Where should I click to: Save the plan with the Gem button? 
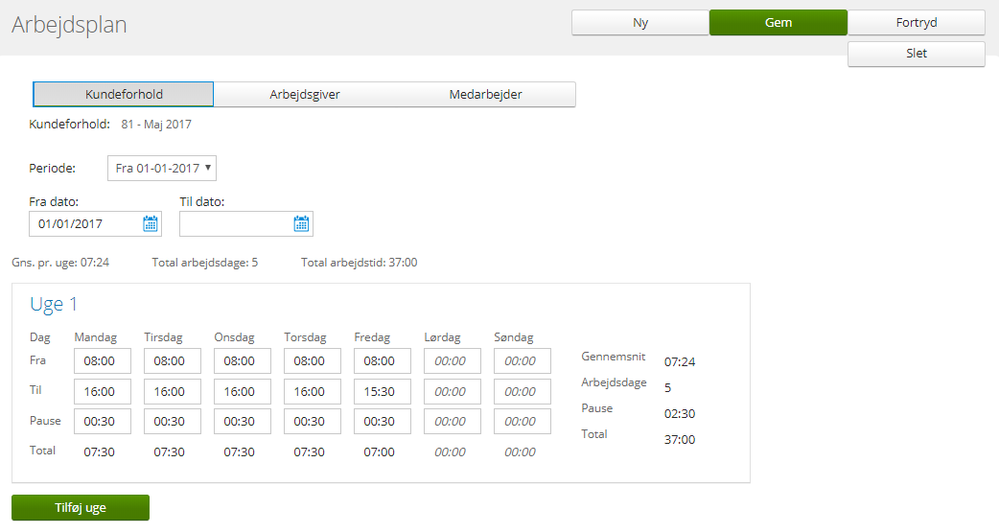tap(779, 22)
